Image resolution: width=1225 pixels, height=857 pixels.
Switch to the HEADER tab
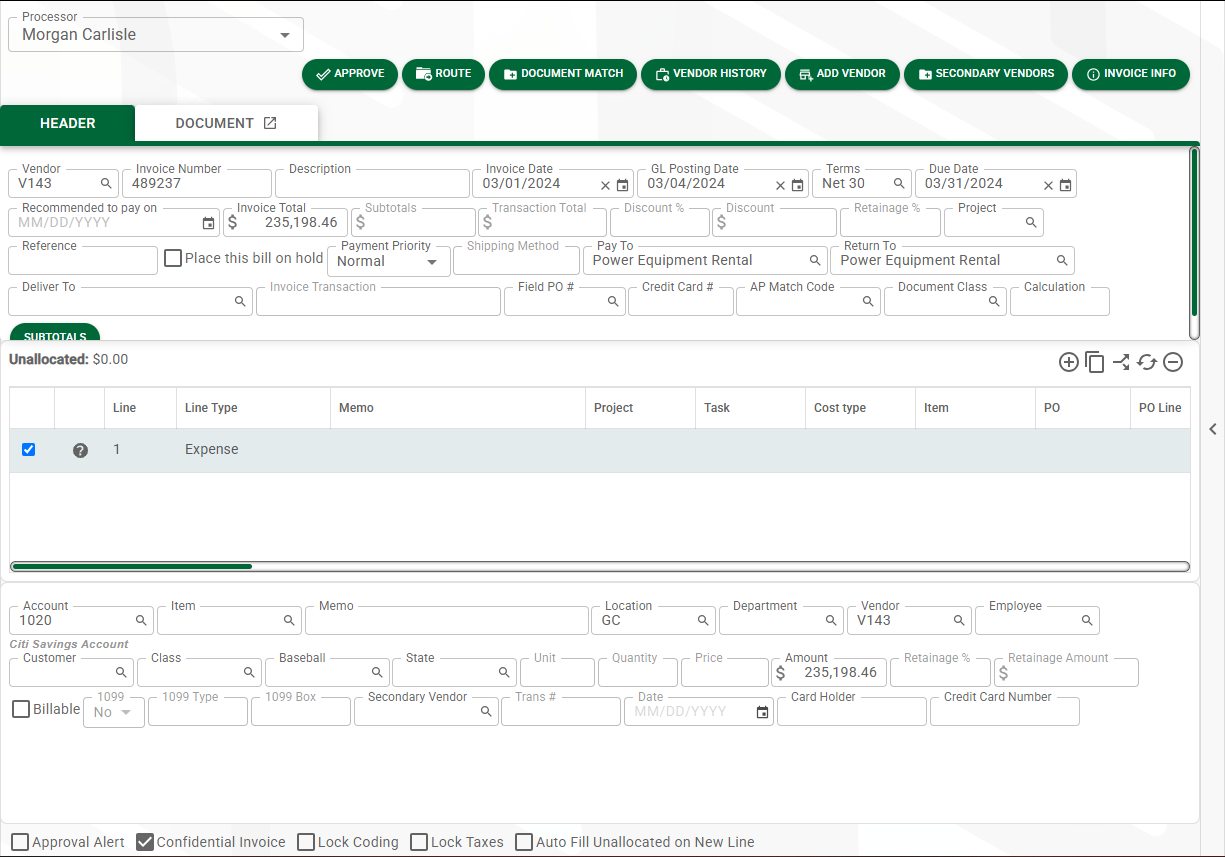(x=68, y=124)
